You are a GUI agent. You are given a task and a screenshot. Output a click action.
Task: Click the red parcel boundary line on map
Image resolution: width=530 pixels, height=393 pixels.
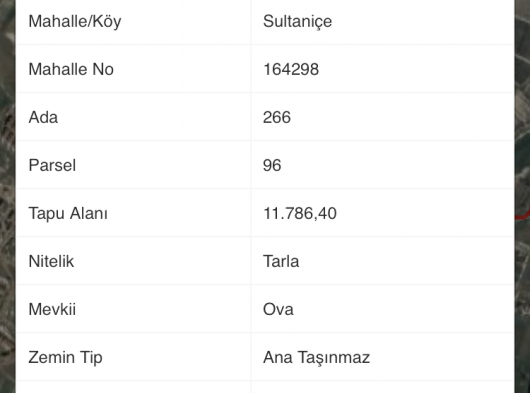pos(523,215)
